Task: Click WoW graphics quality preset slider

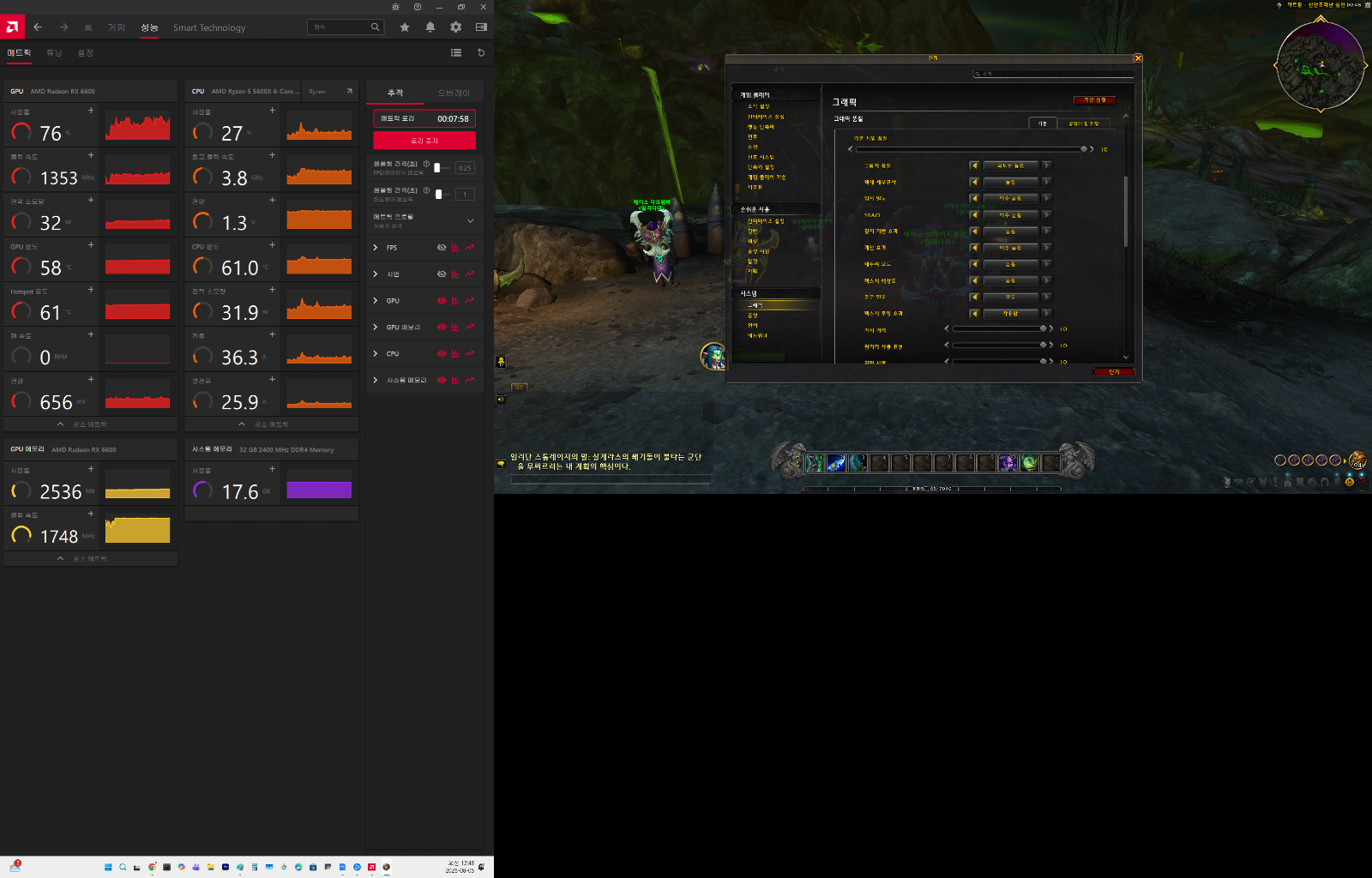Action: [972, 149]
